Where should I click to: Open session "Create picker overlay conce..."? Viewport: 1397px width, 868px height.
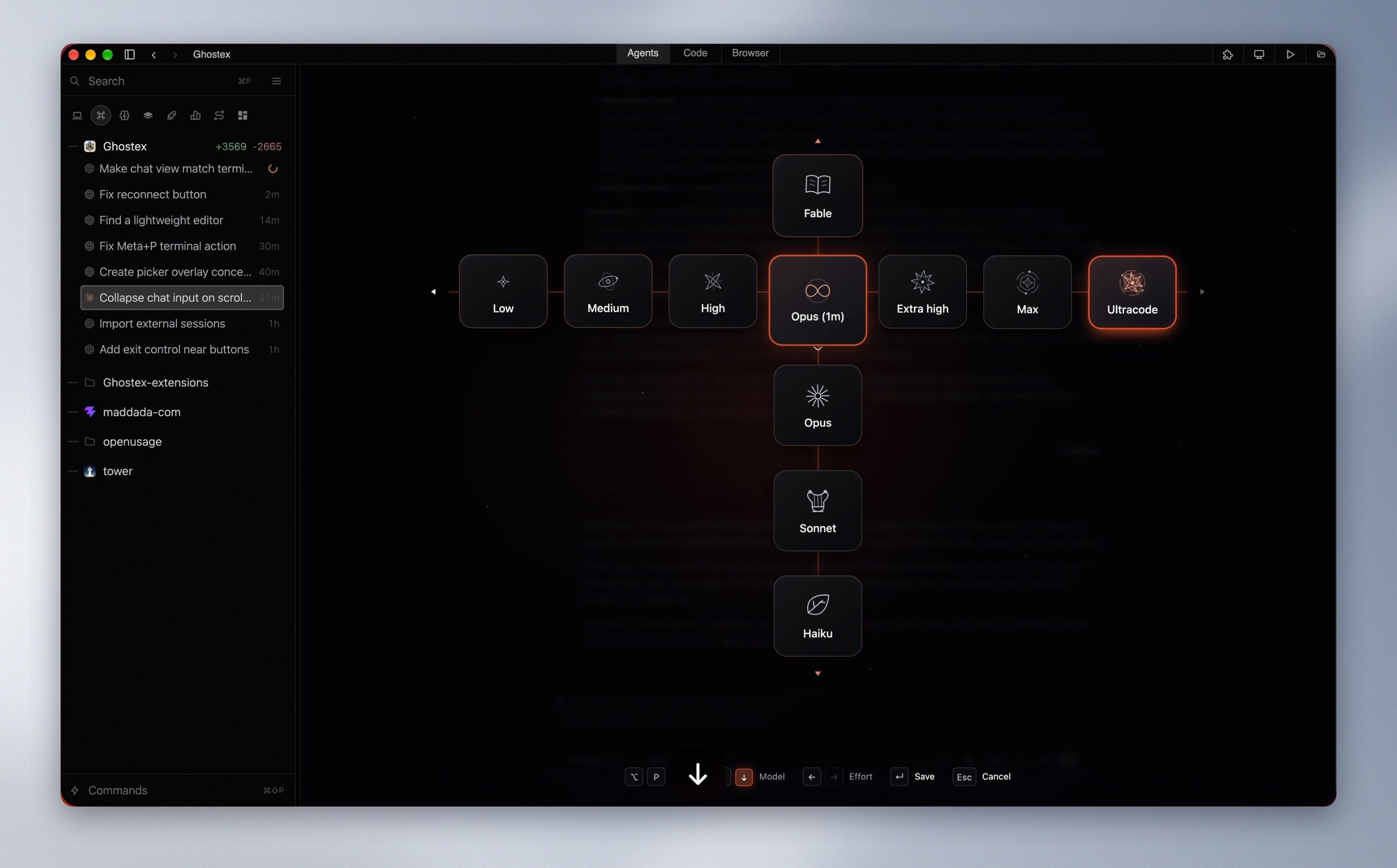(182, 272)
